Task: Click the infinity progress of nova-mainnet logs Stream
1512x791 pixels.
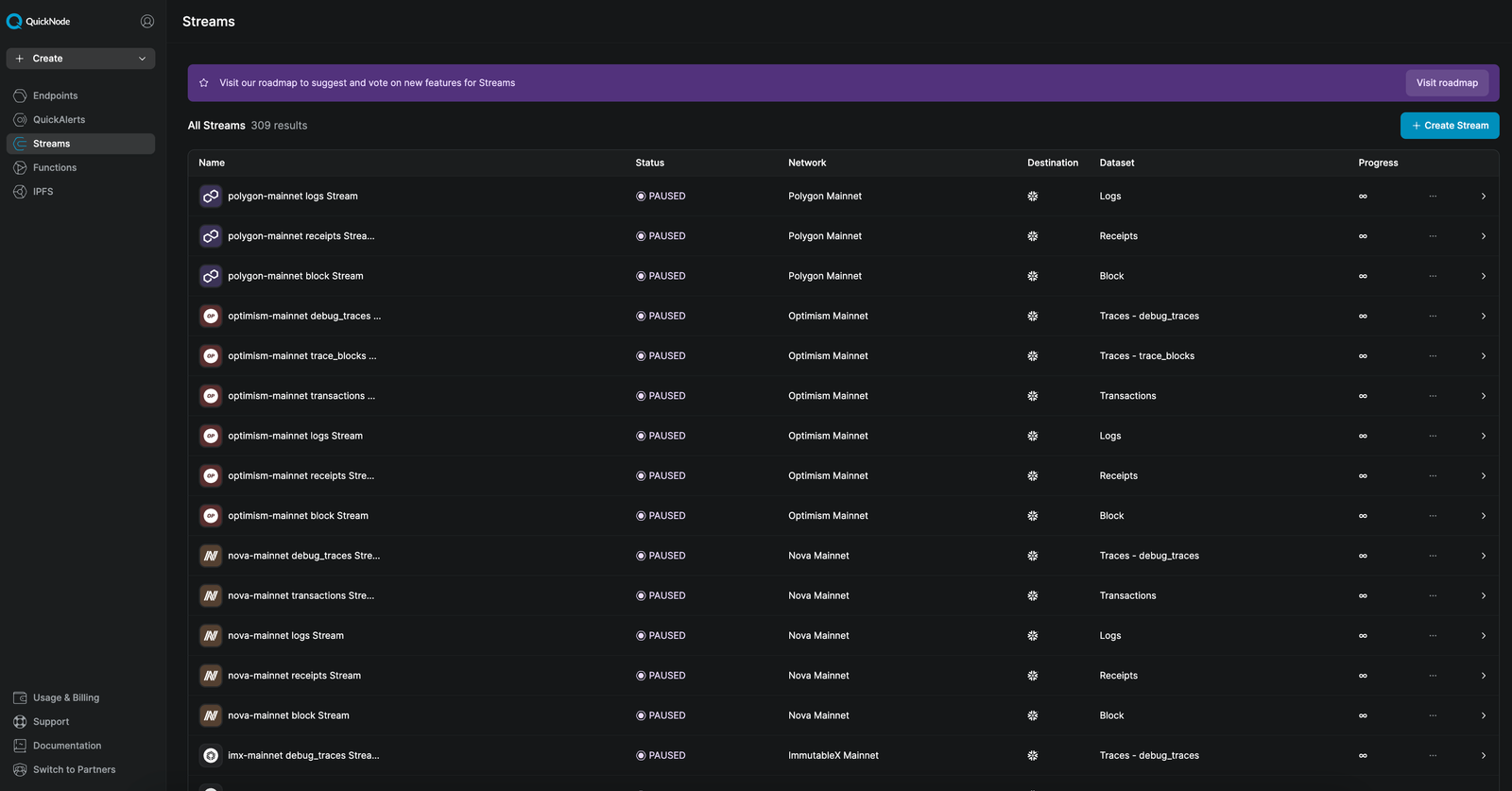Action: [1363, 636]
